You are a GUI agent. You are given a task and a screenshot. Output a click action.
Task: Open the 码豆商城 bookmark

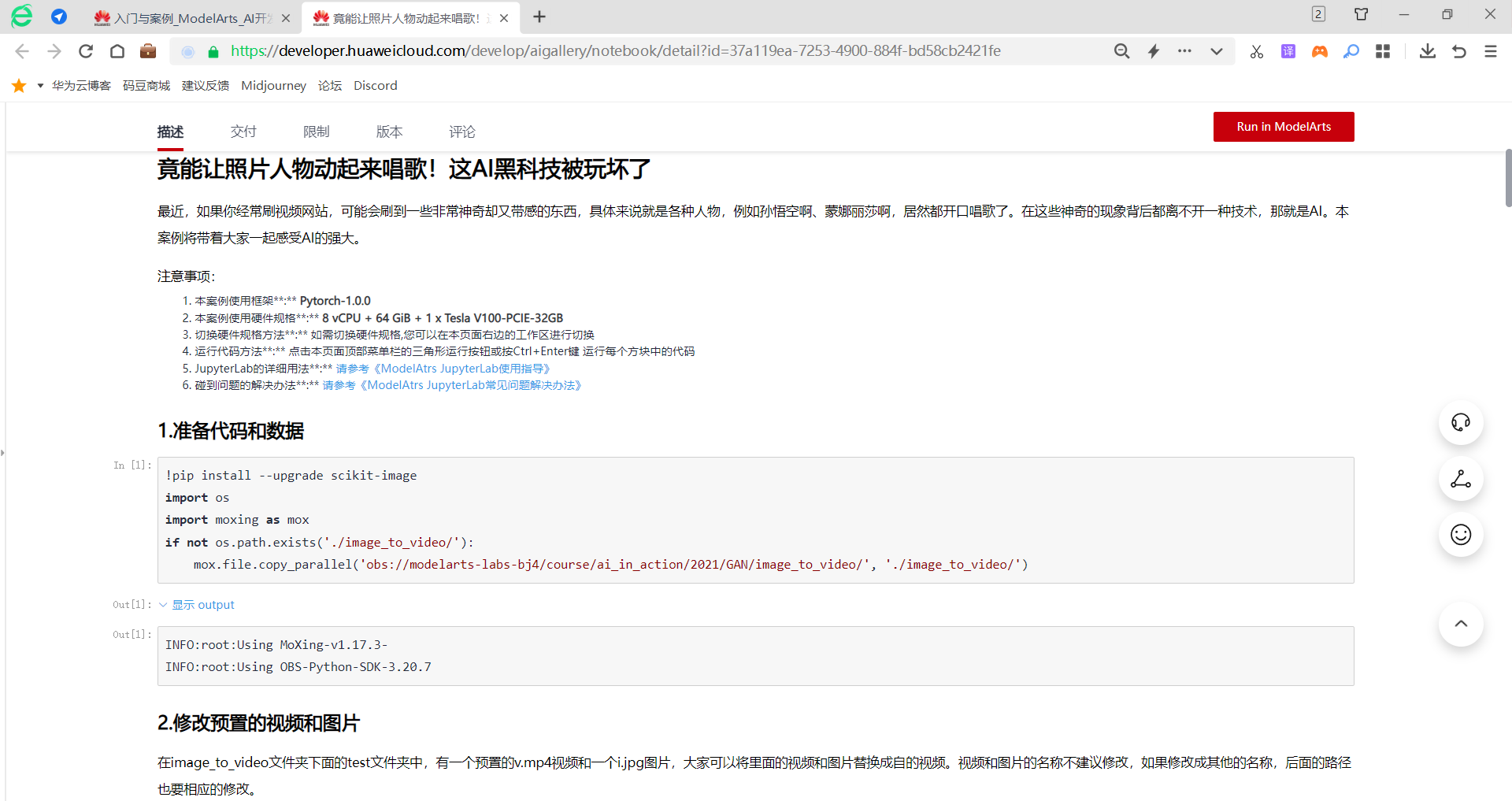click(146, 86)
